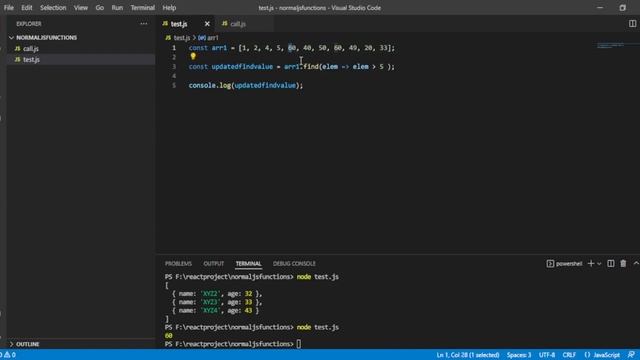Click Ln 1, Col 28 cursor position
The image size is (640, 360).
pos(467,355)
